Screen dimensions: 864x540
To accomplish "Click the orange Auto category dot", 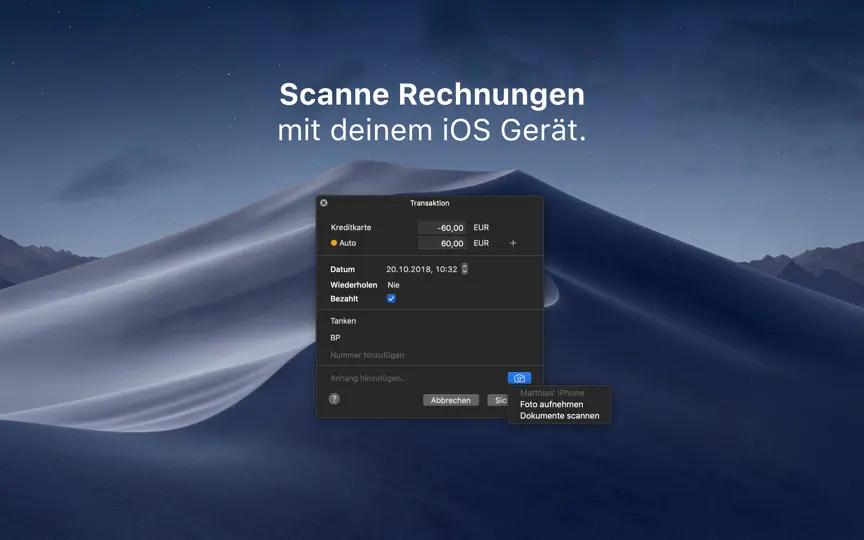I will [334, 243].
